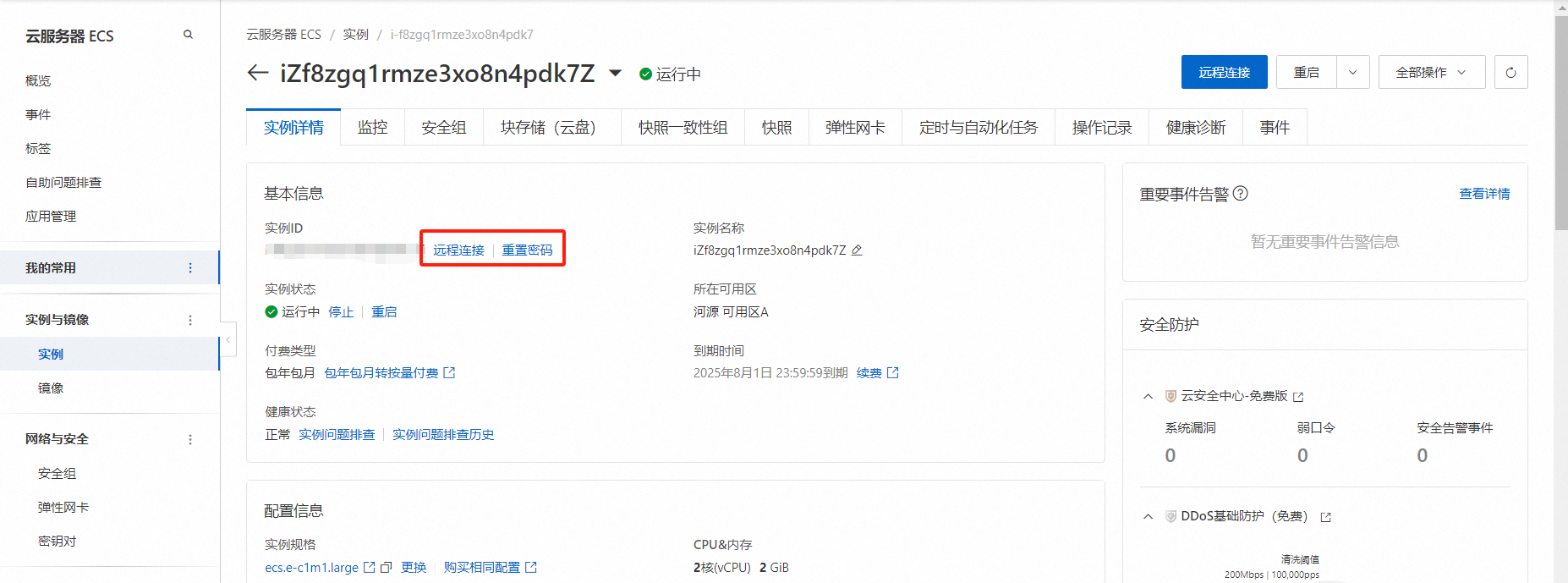Click the external link icon next to DDoS基础防护（免费）
The height and width of the screenshot is (583, 1568).
[1325, 517]
